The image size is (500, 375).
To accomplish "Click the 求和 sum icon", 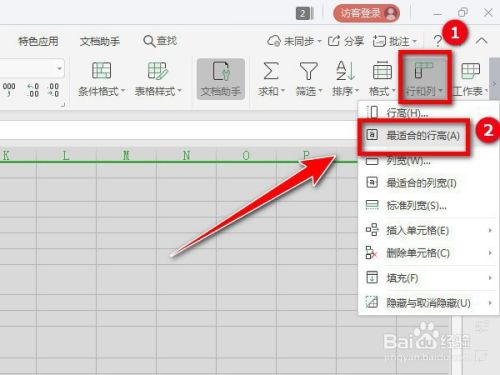I will click(271, 71).
